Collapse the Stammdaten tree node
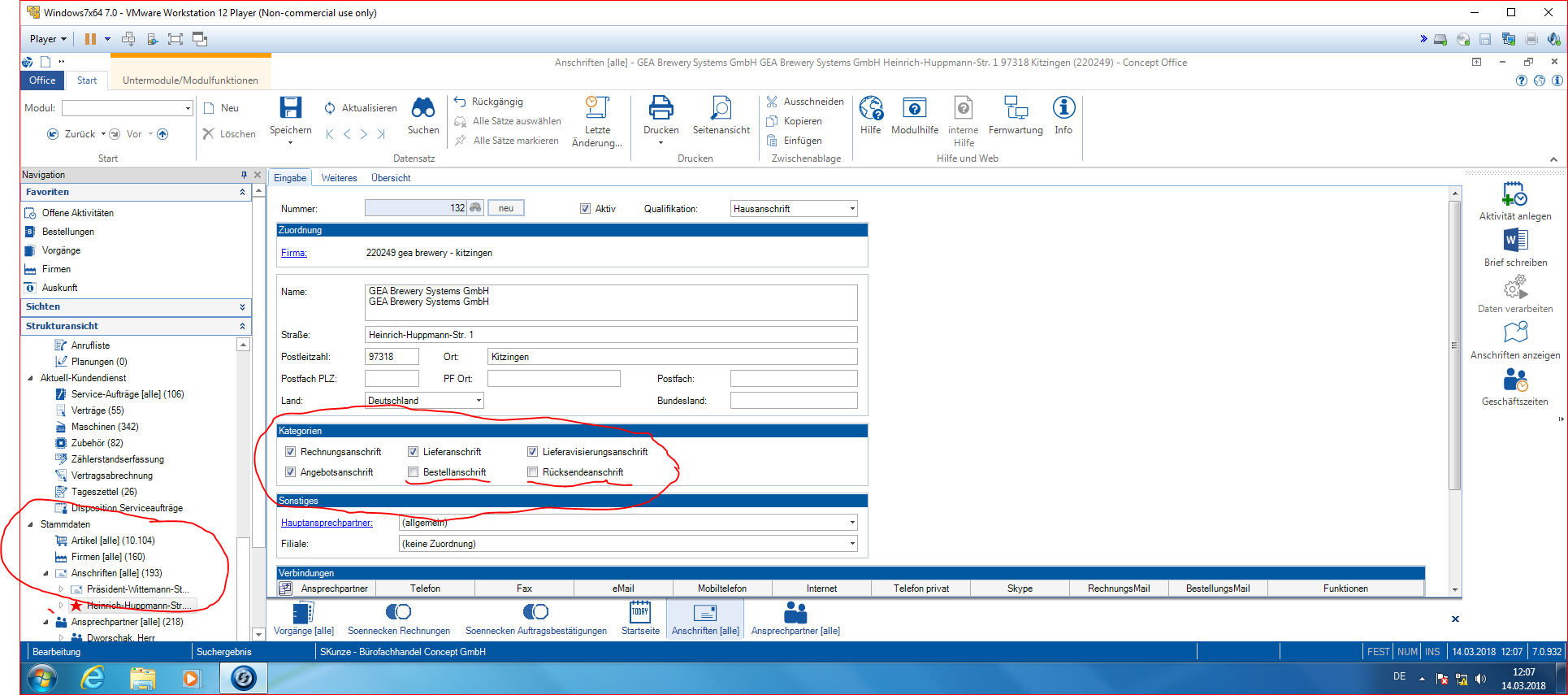This screenshot has height=695, width=1568. [x=31, y=524]
